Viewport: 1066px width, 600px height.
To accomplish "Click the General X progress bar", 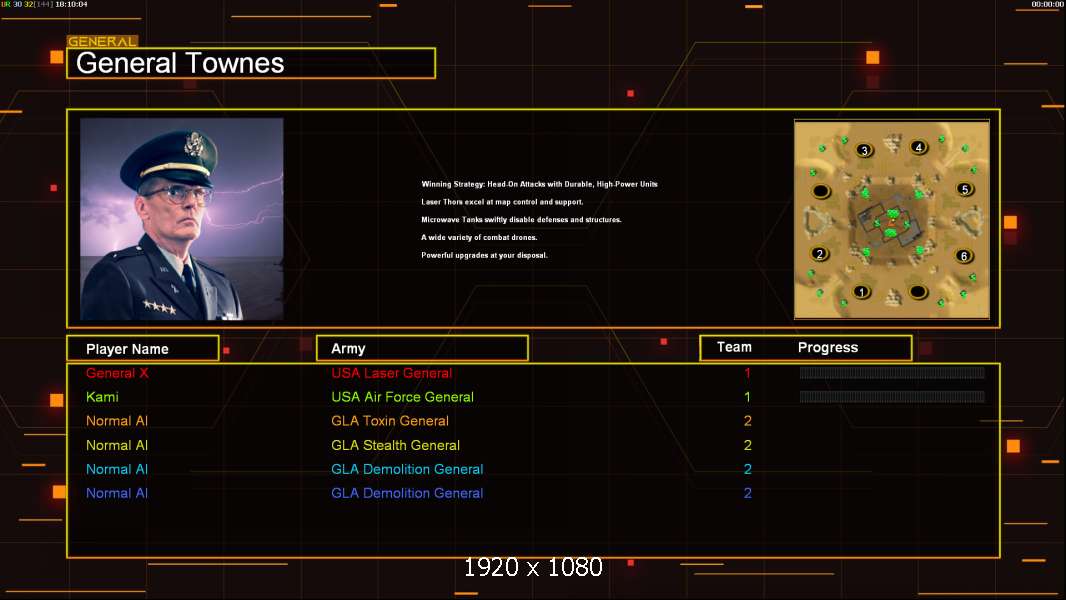I will click(x=892, y=372).
